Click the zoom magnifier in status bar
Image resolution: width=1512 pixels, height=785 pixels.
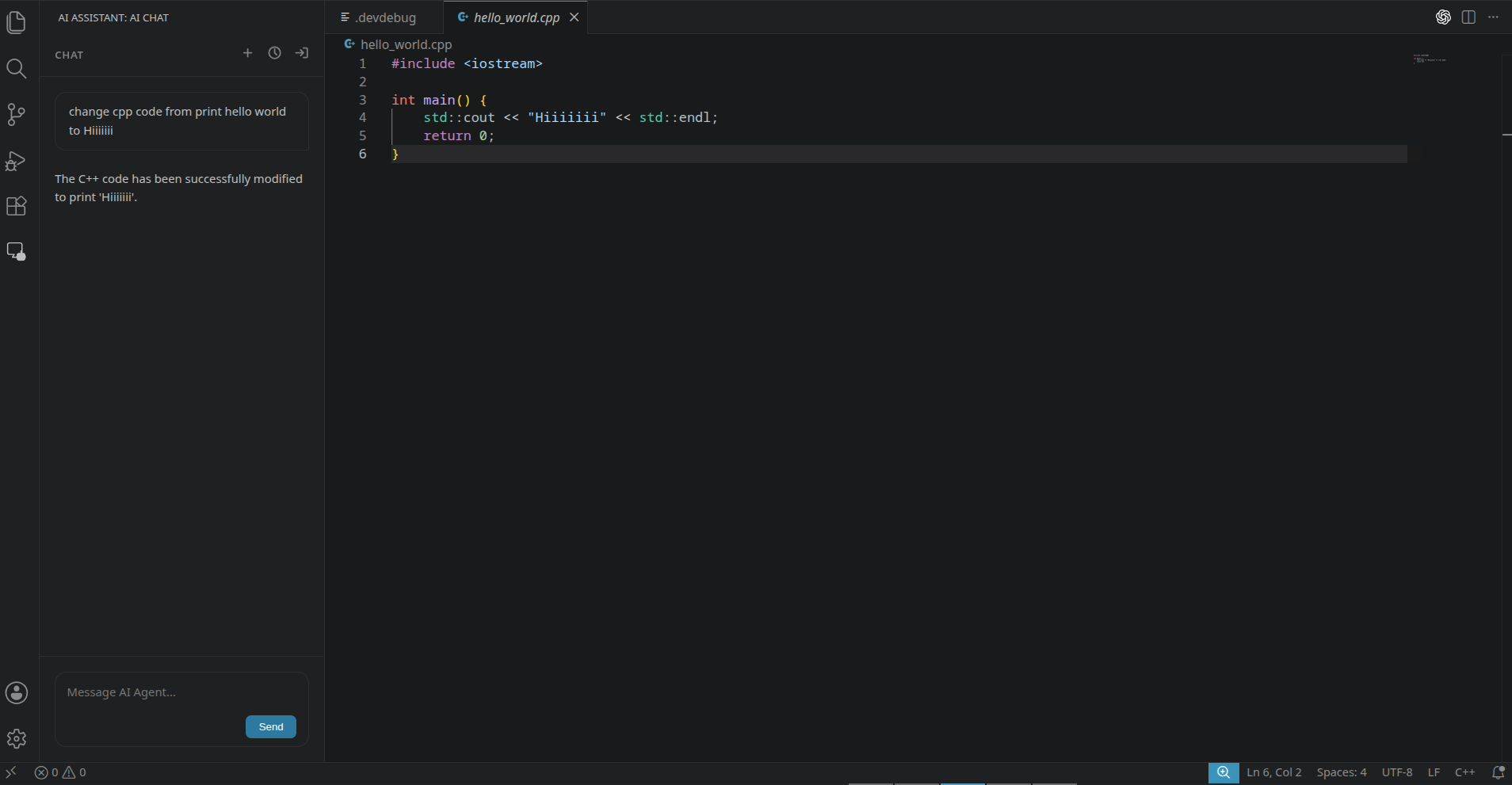(1224, 772)
